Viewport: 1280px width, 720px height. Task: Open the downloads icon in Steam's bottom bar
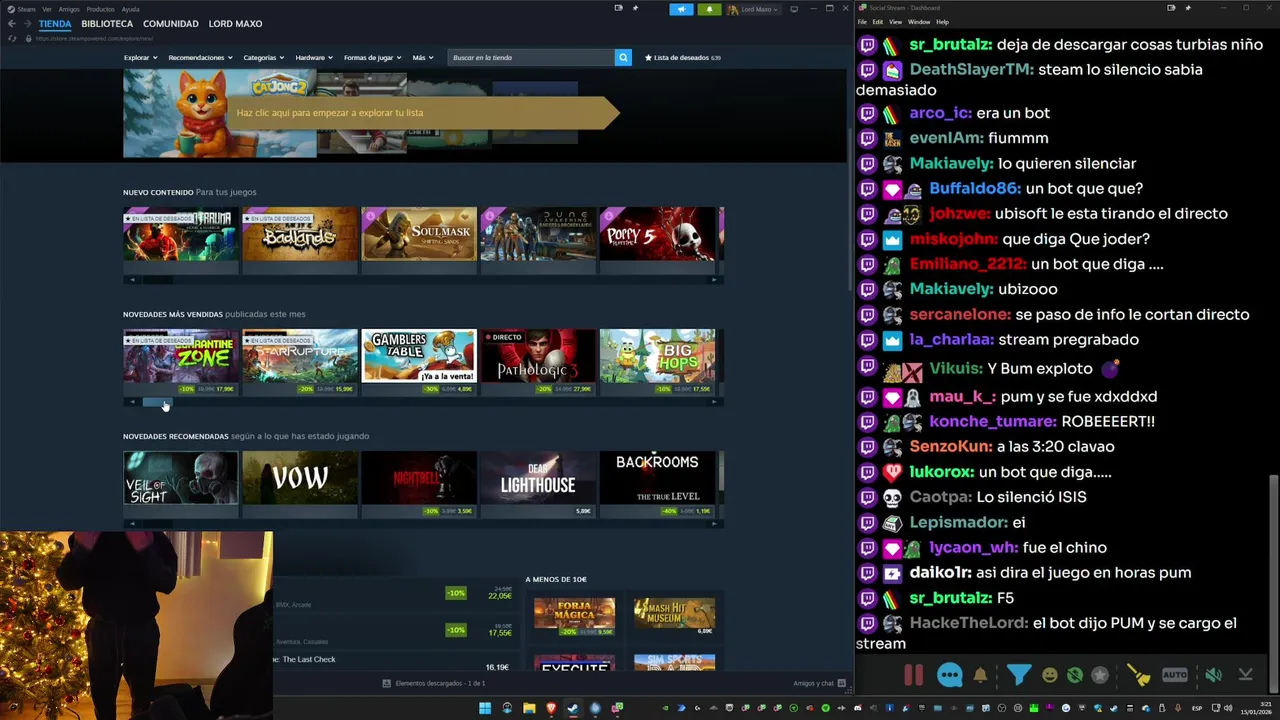pos(387,683)
